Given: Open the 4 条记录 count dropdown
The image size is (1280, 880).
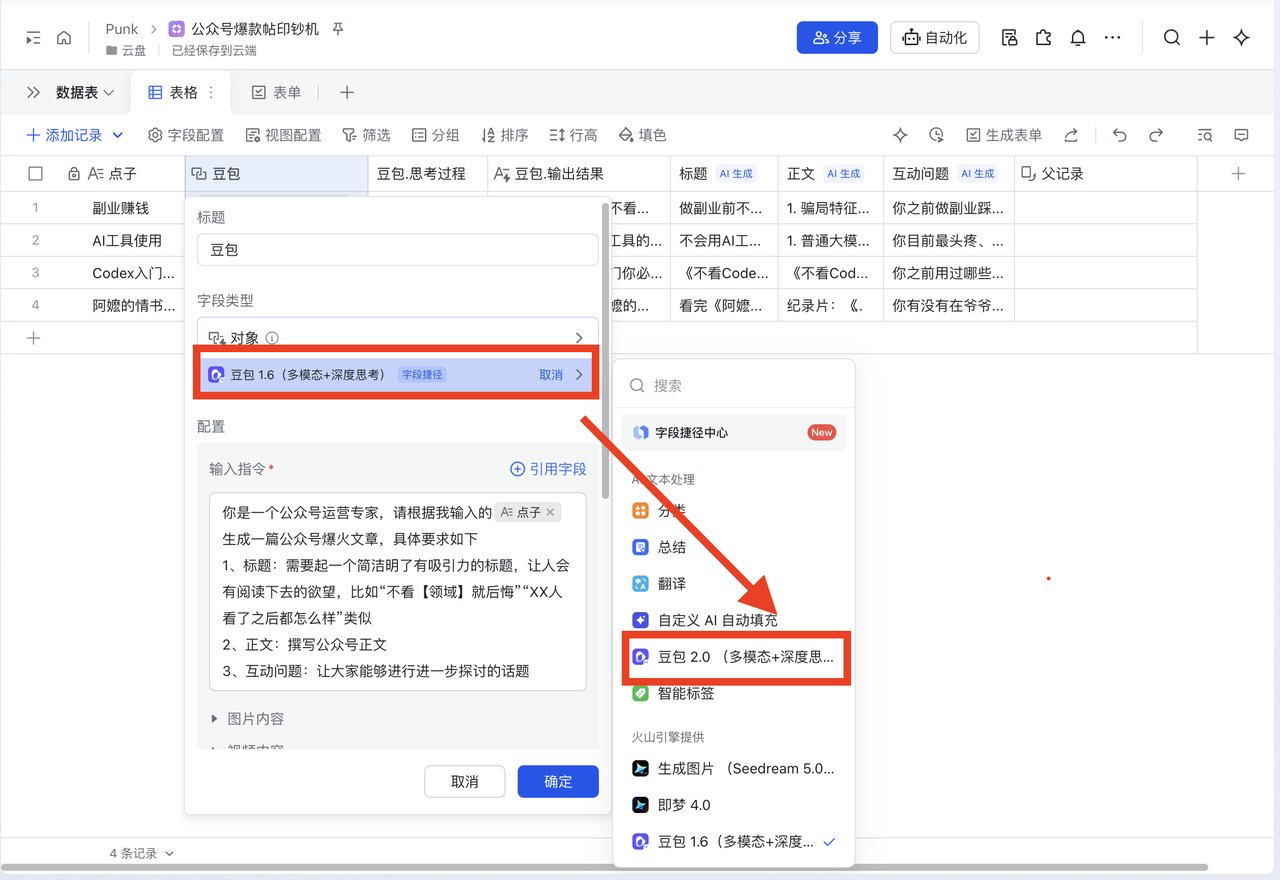Looking at the screenshot, I should click(141, 854).
